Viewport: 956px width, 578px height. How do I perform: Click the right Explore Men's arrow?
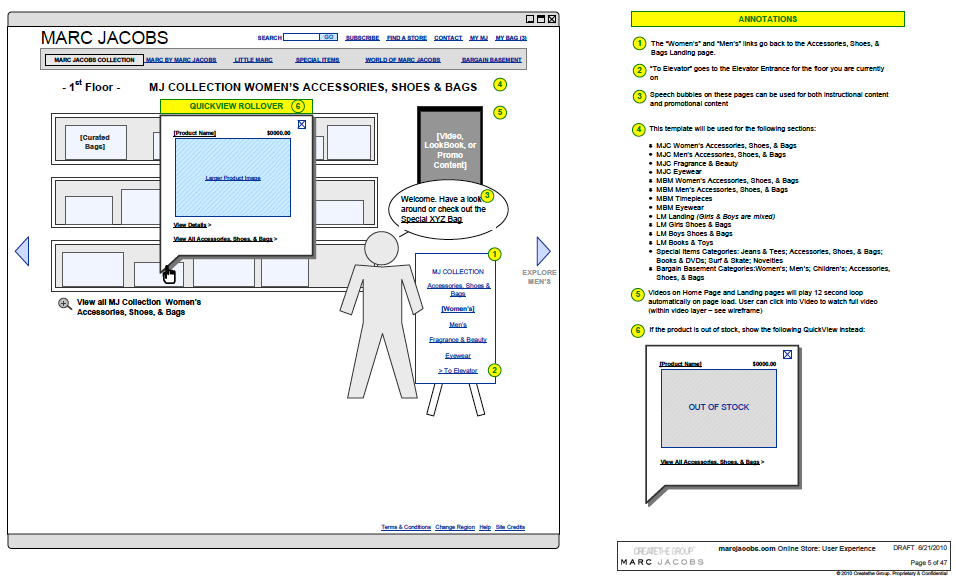pyautogui.click(x=543, y=251)
